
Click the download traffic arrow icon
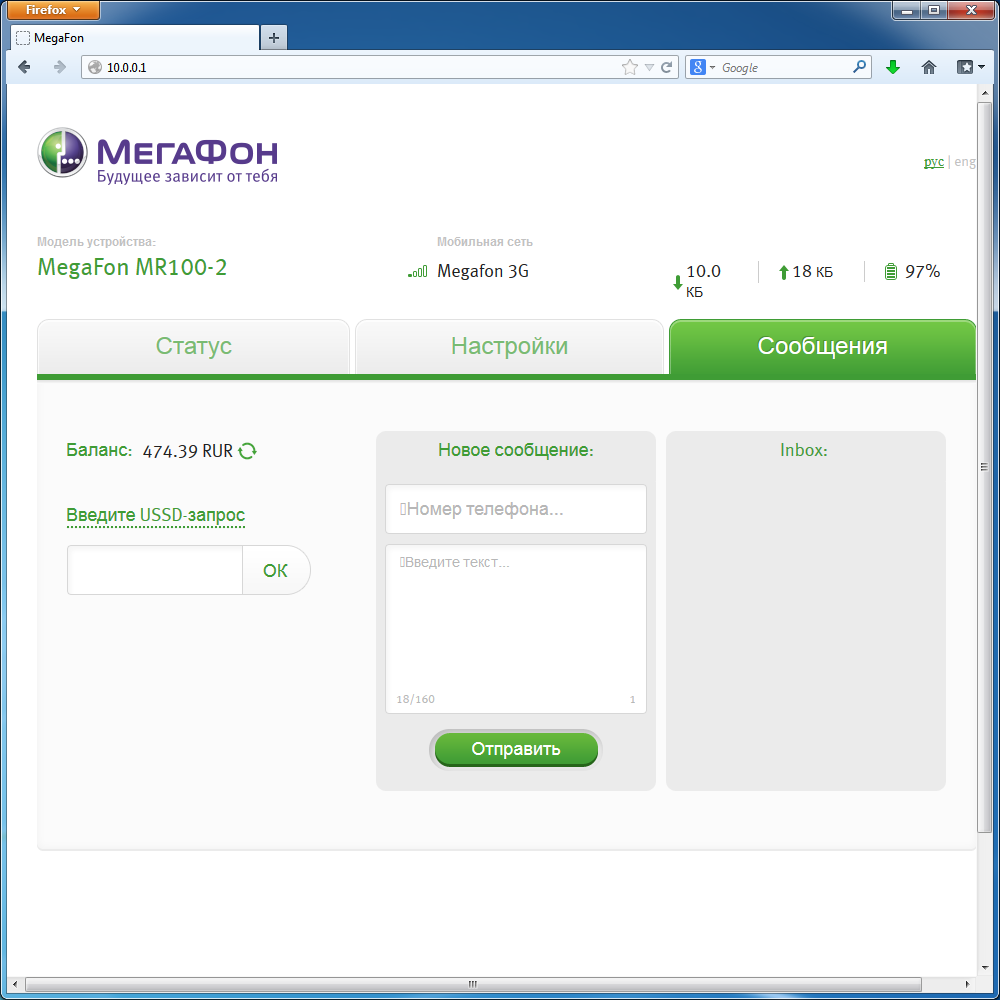point(677,283)
